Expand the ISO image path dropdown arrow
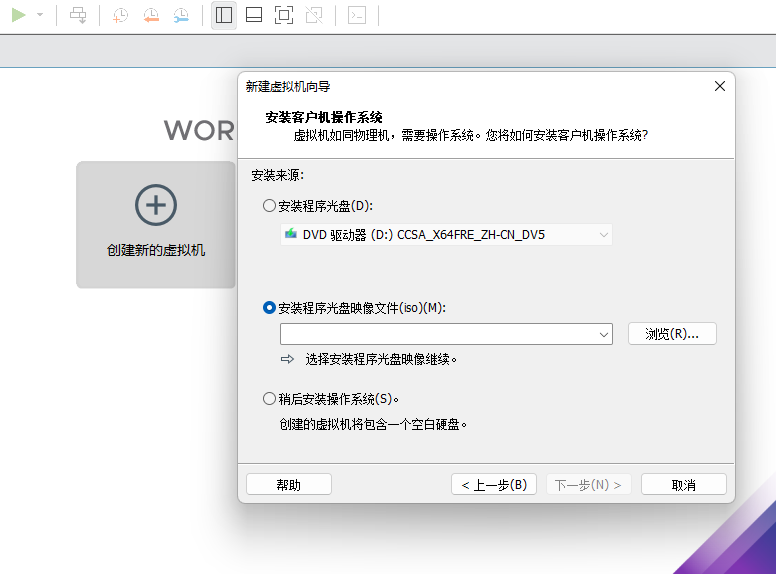Viewport: 776px width, 574px height. pos(603,334)
